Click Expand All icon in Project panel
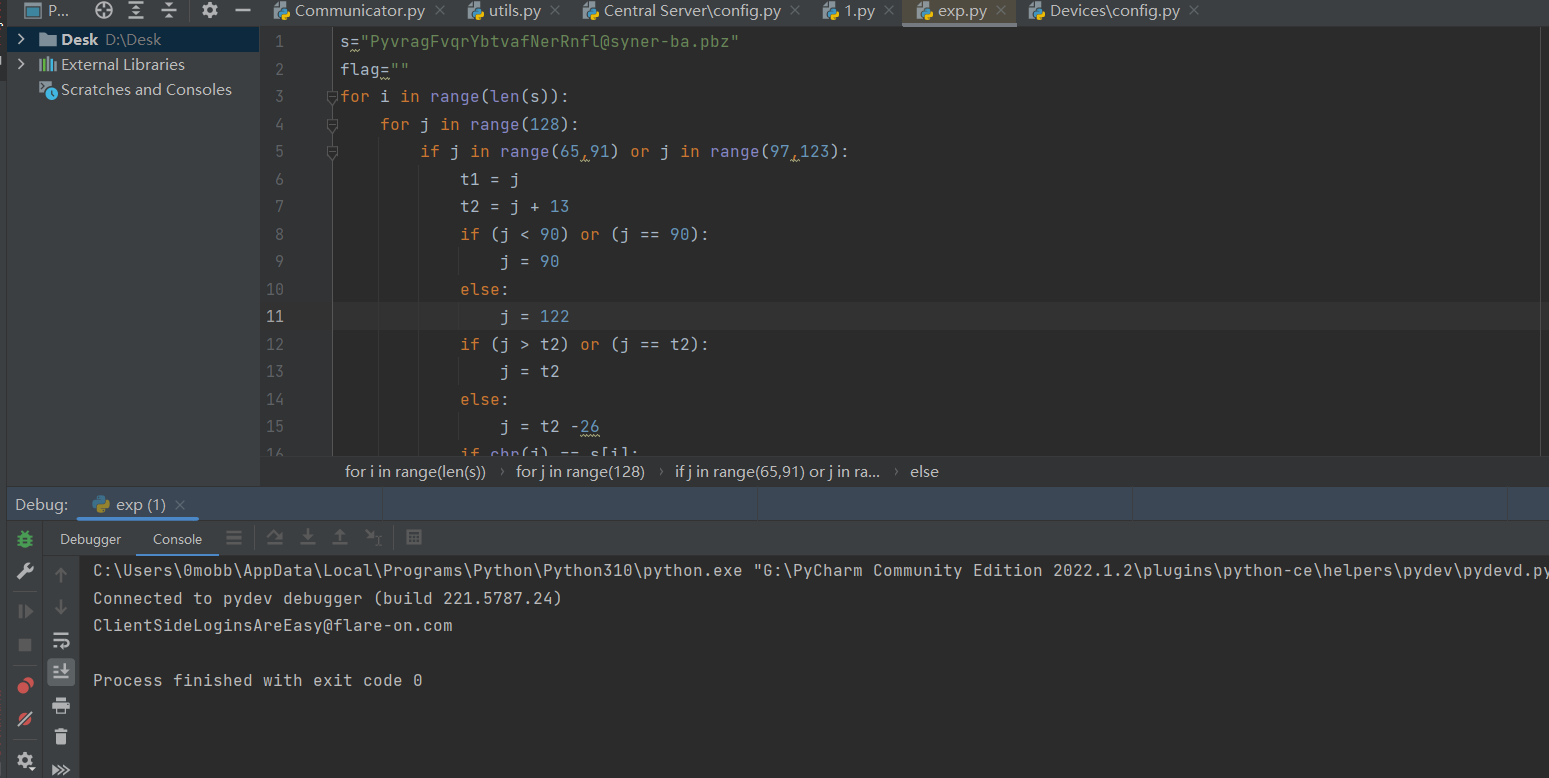 click(x=137, y=11)
